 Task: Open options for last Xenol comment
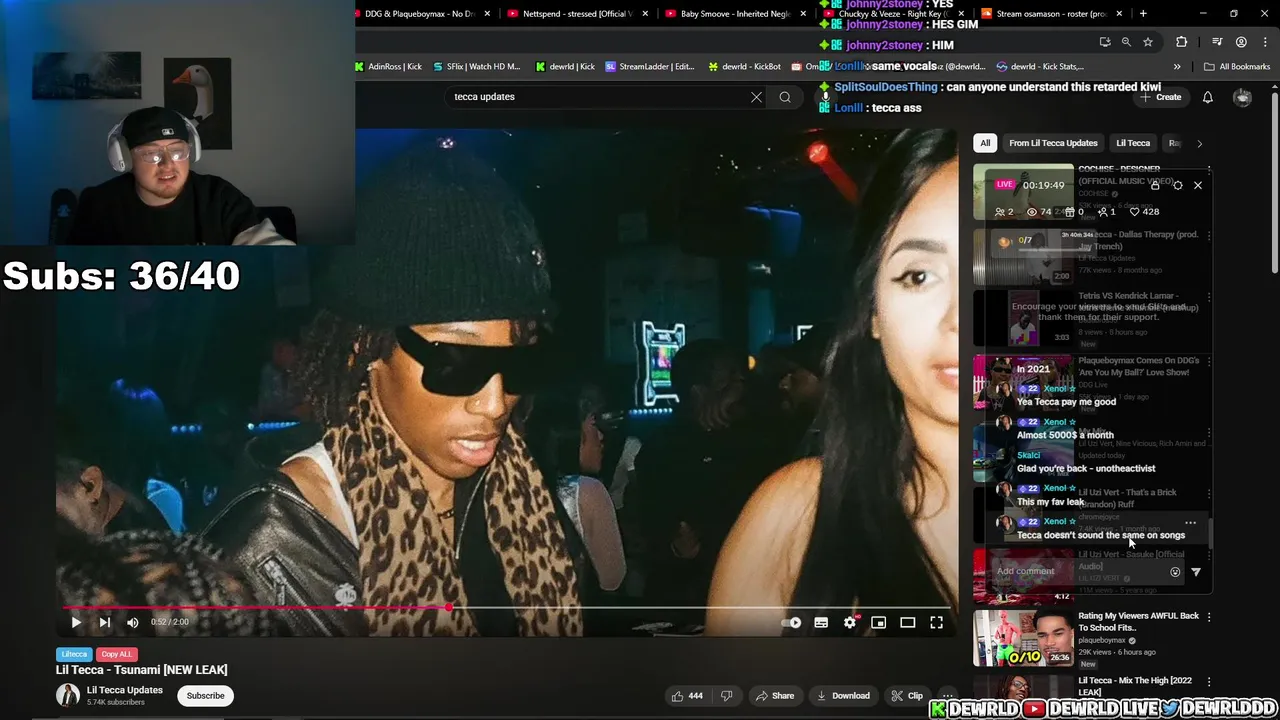pos(1190,523)
